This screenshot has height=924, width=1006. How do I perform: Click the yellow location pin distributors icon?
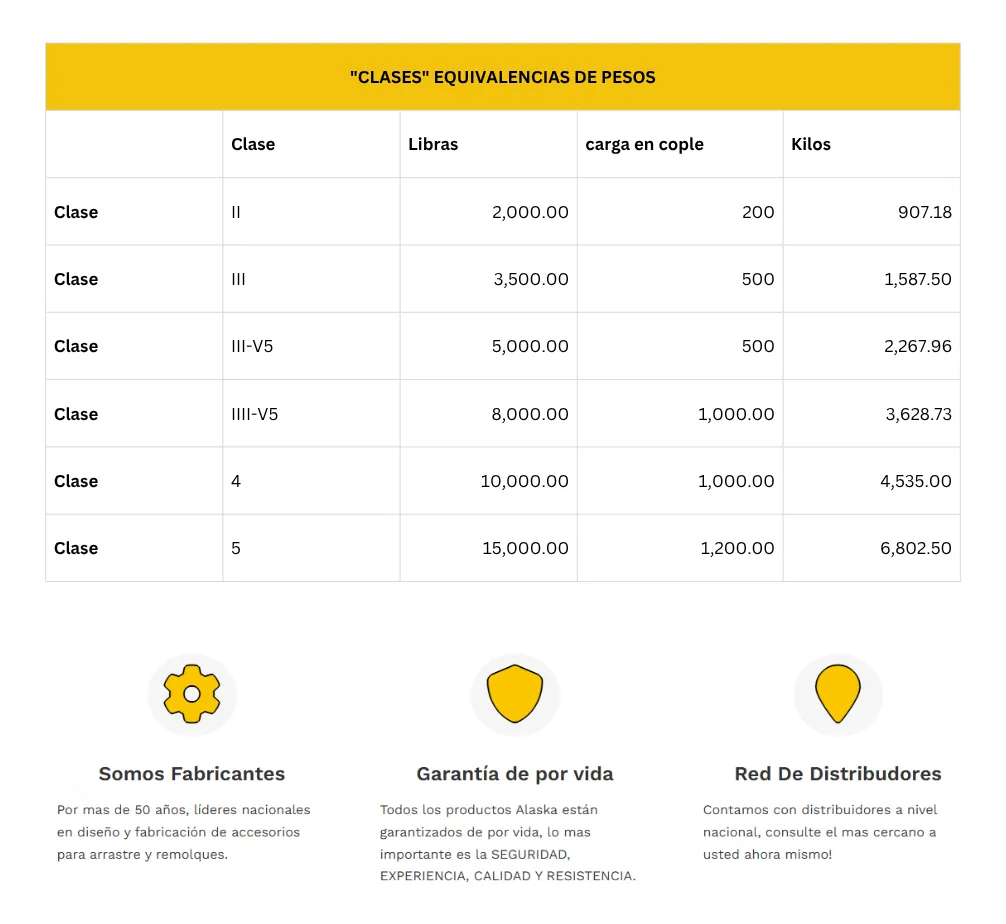838,694
